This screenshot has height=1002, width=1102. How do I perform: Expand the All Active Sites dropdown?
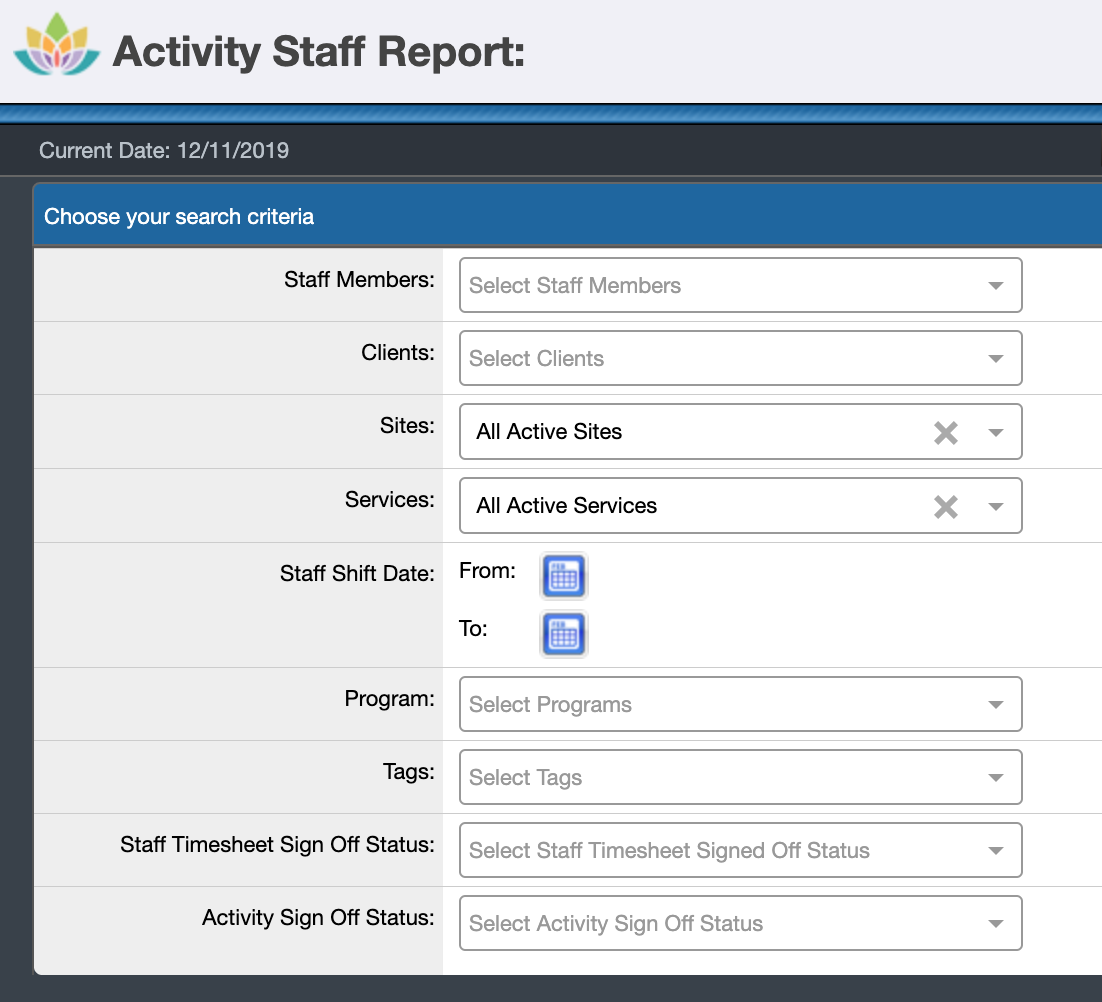995,432
